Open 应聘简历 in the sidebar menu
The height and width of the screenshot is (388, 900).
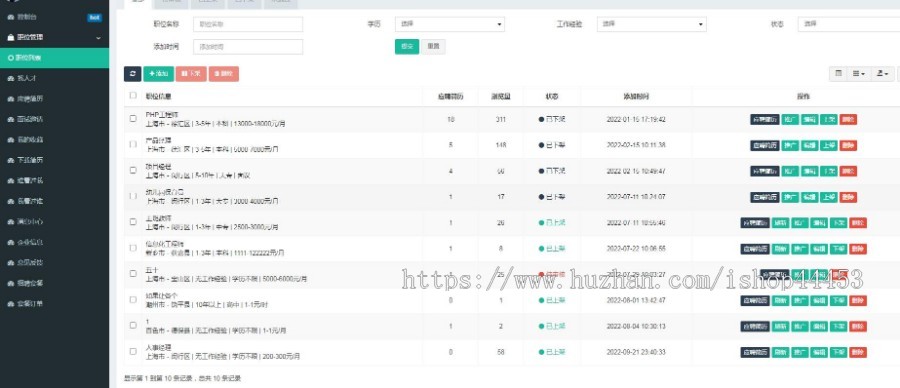[x=55, y=99]
